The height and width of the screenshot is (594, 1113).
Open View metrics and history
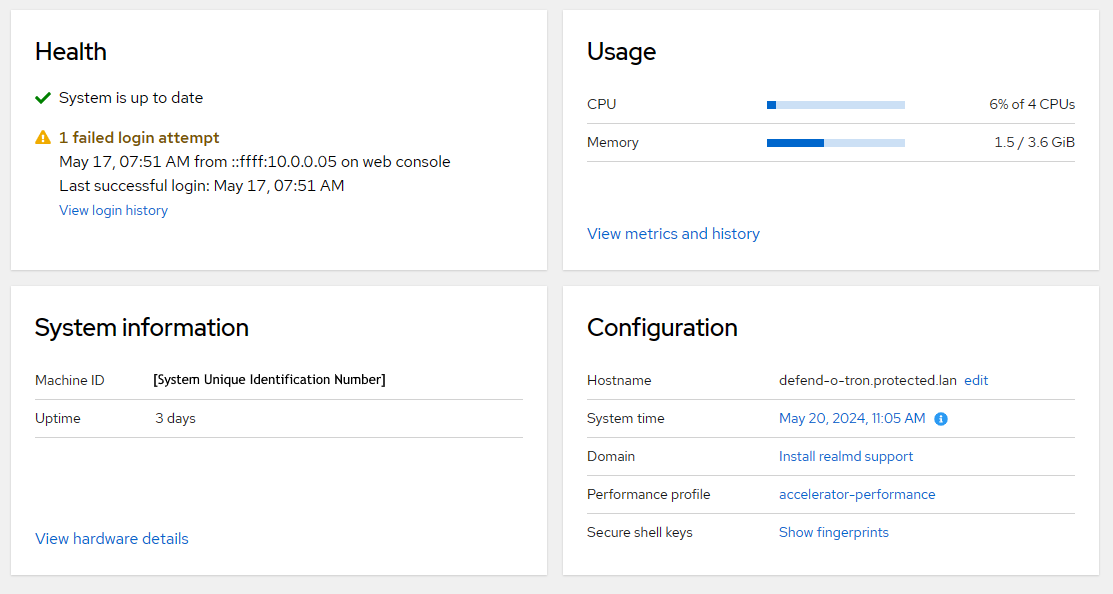673,233
